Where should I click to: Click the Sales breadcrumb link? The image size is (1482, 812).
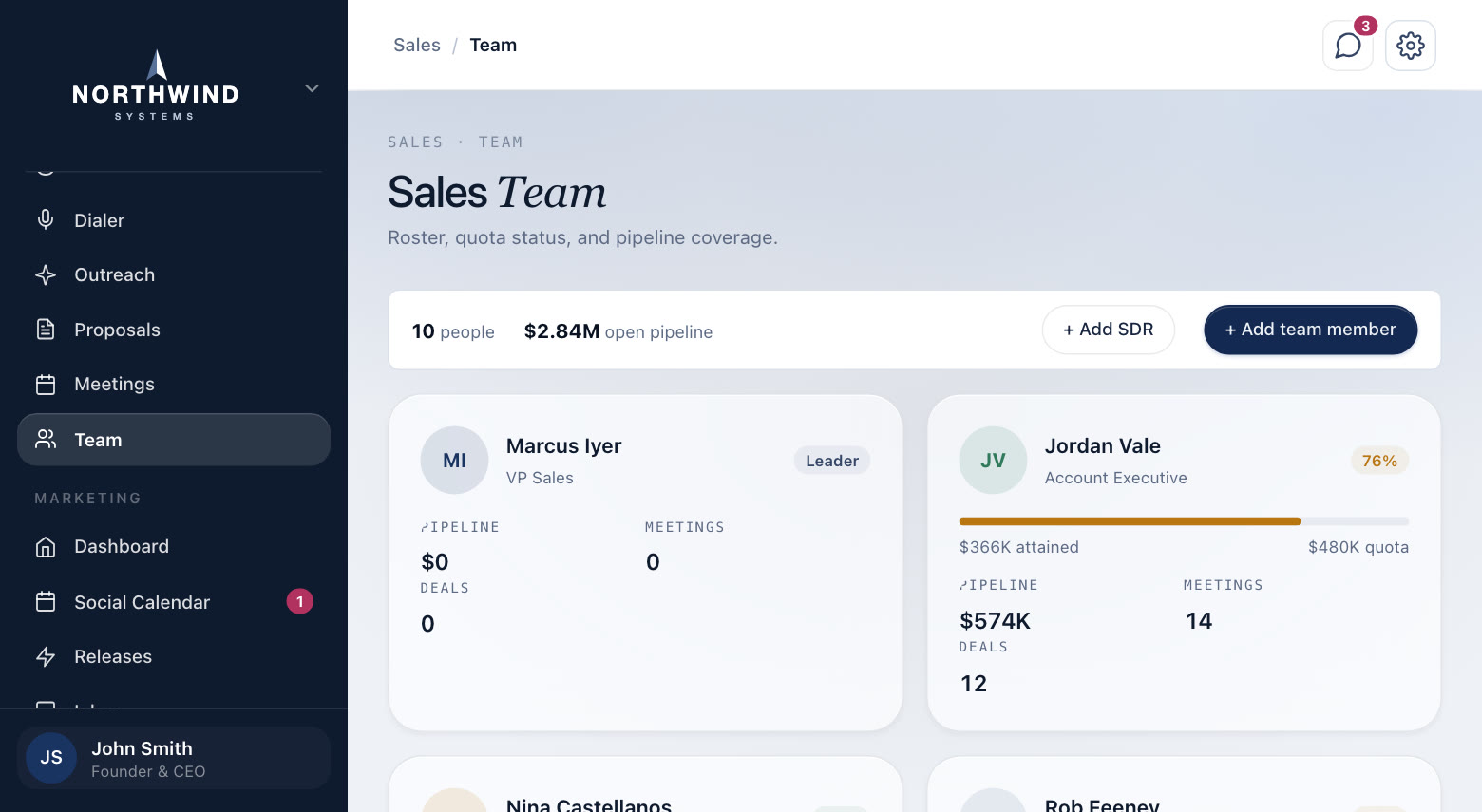(x=417, y=46)
